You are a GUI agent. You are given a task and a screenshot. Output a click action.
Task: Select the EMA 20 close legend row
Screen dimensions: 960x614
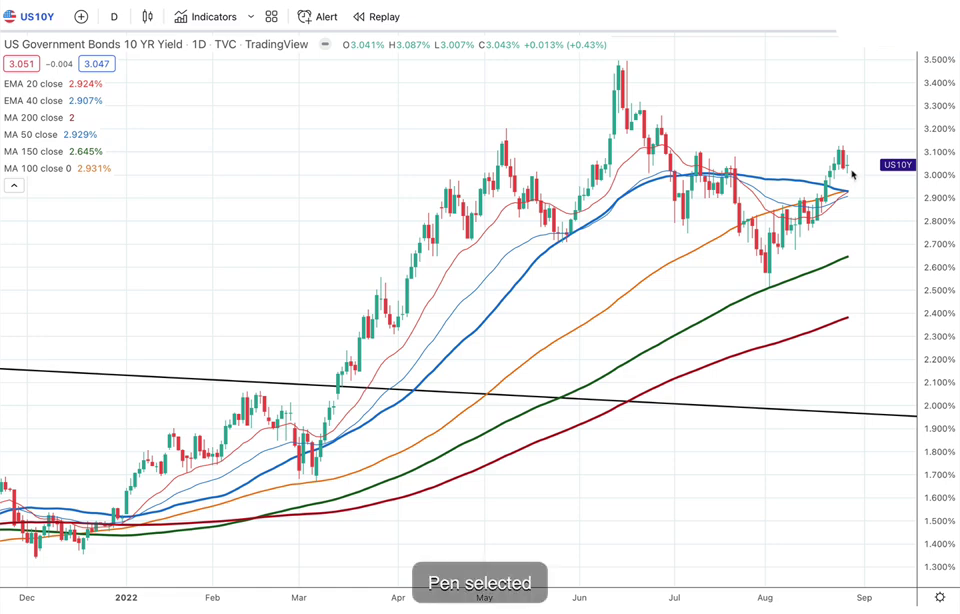(x=53, y=84)
